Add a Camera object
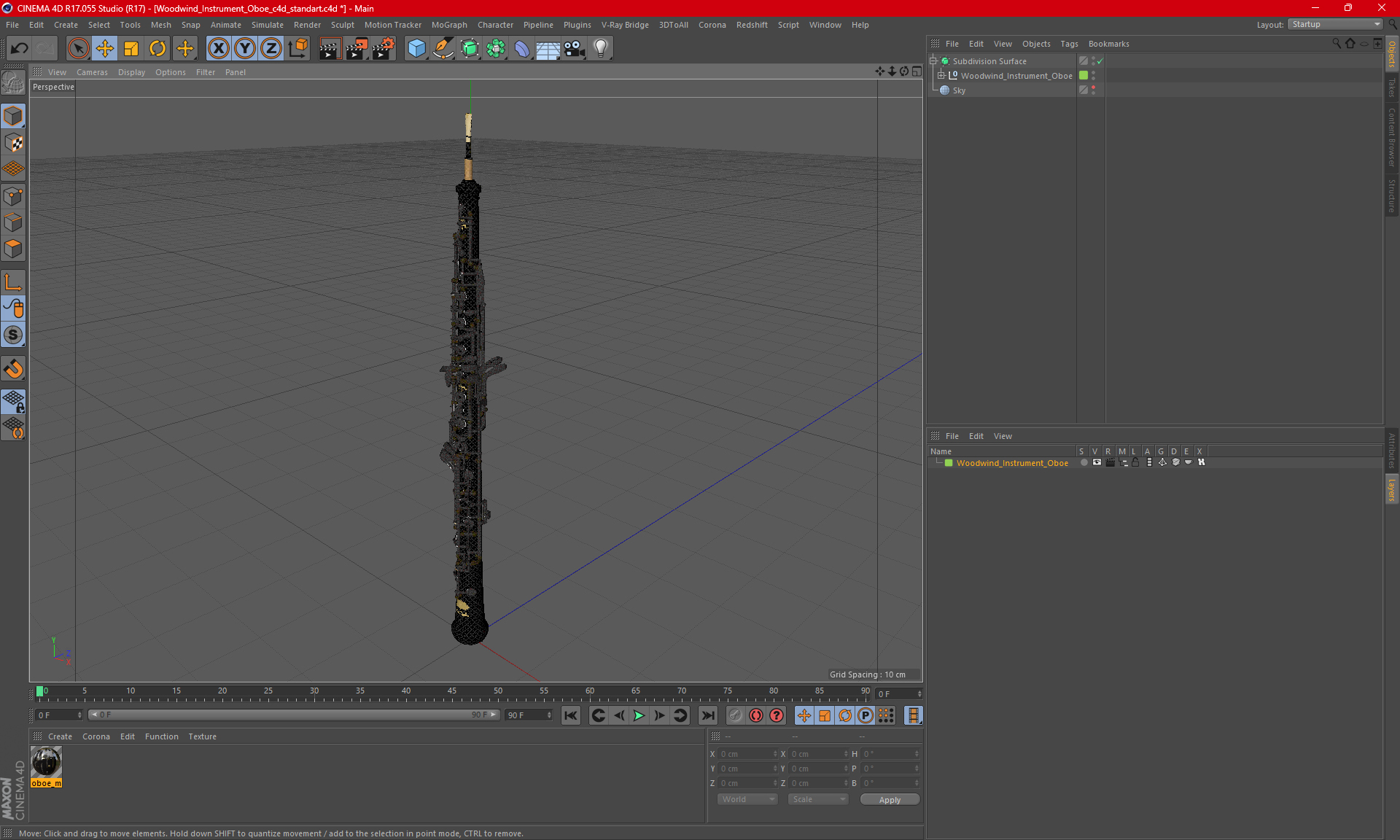 (575, 48)
